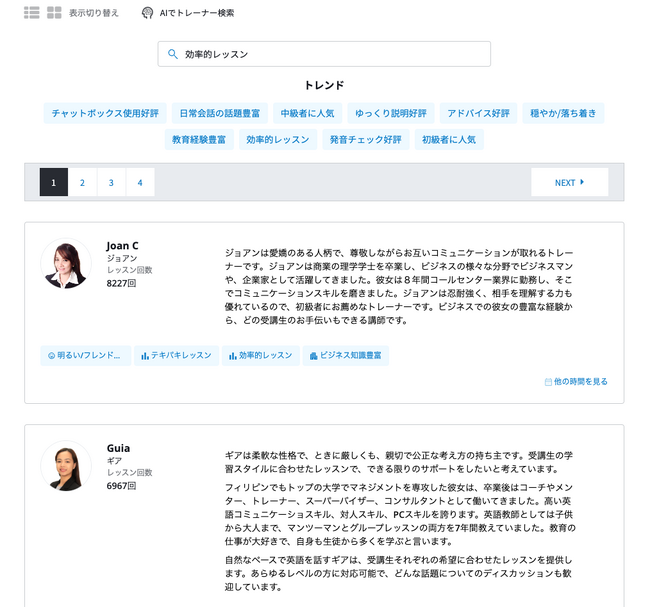Focus the search field containing 効率的レッスン

tap(324, 54)
